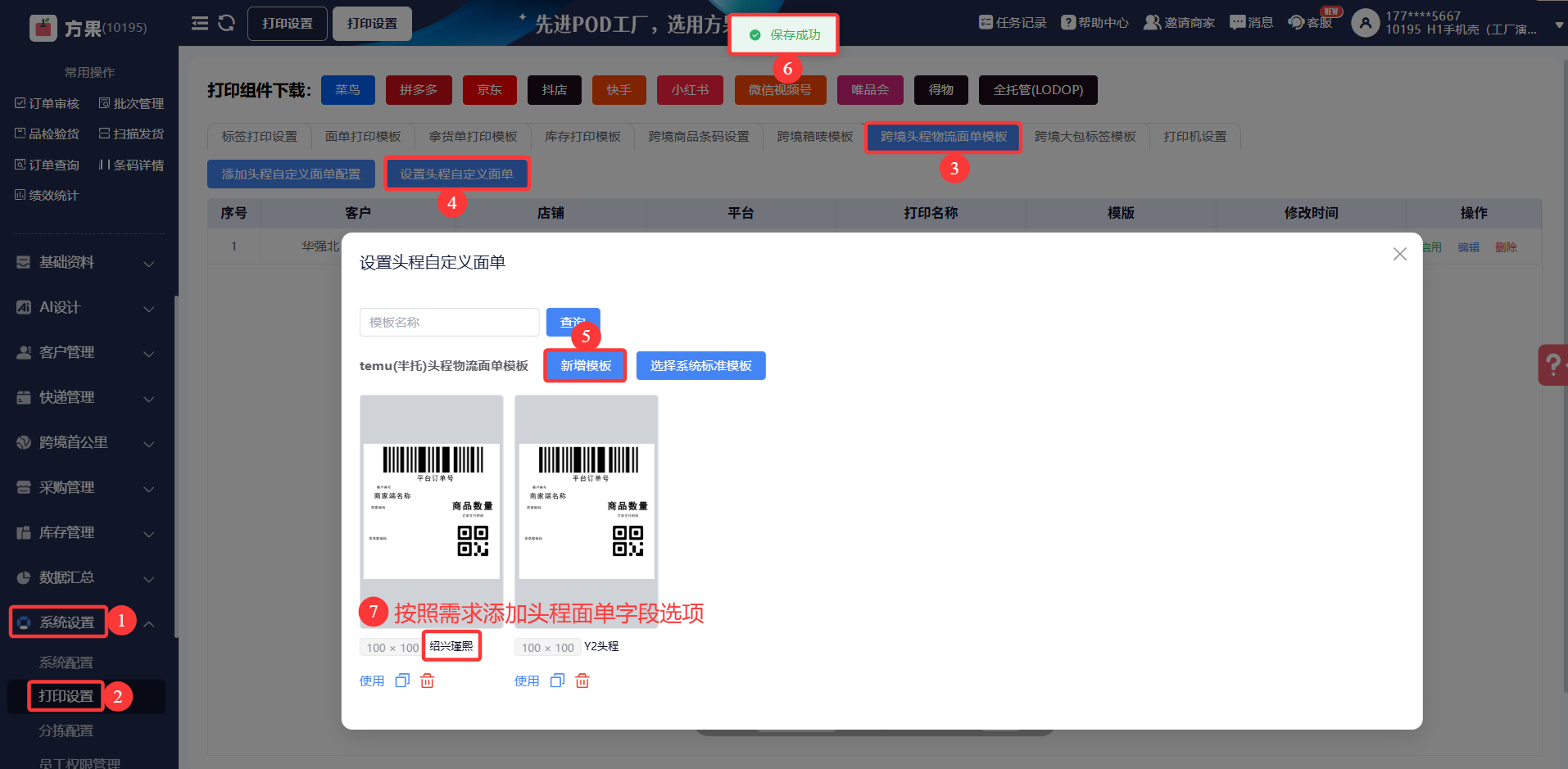
Task: Switch to 跨境大包标签模板 tab
Action: coord(1085,137)
